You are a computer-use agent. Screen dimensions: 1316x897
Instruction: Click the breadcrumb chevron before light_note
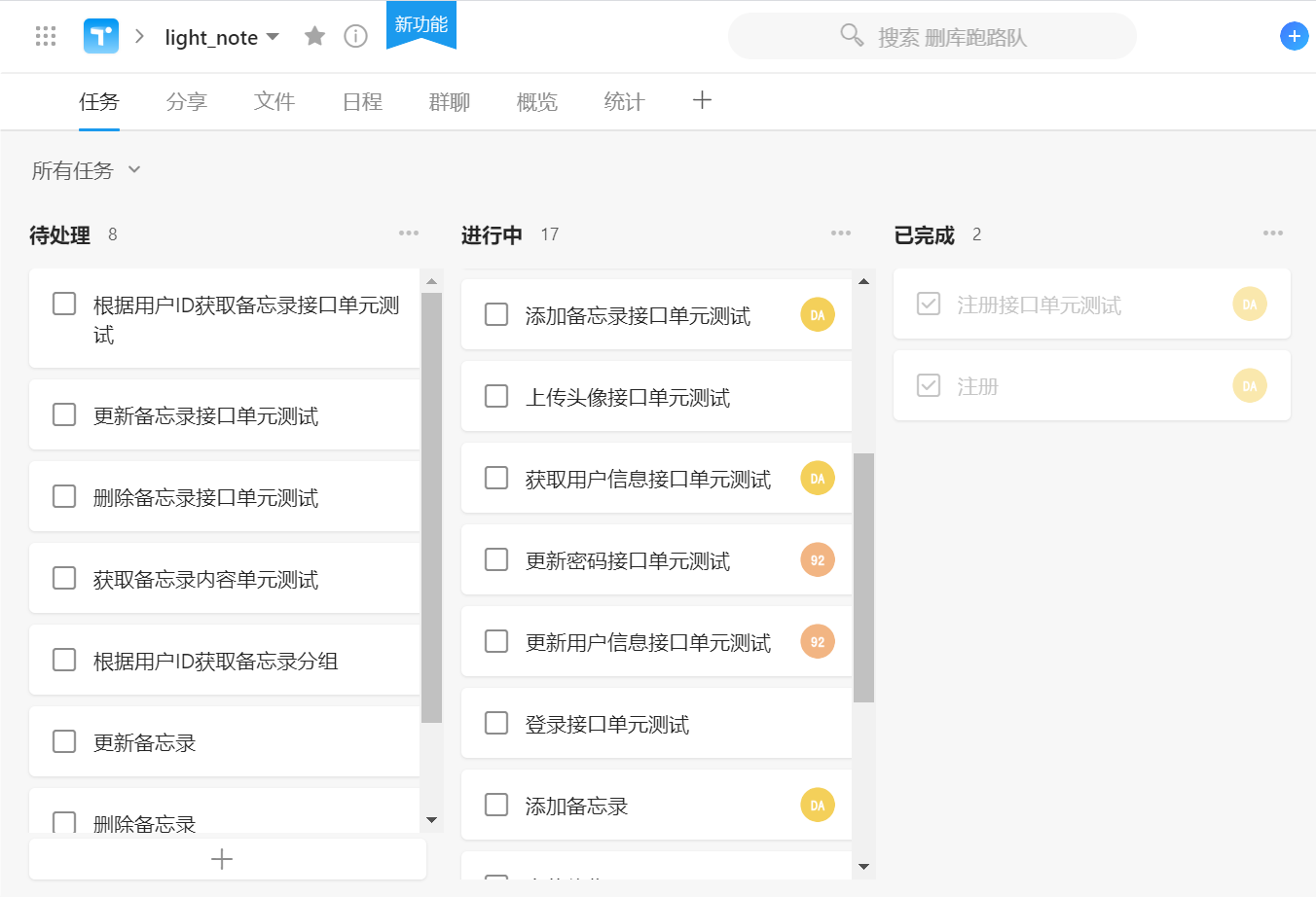[x=140, y=37]
